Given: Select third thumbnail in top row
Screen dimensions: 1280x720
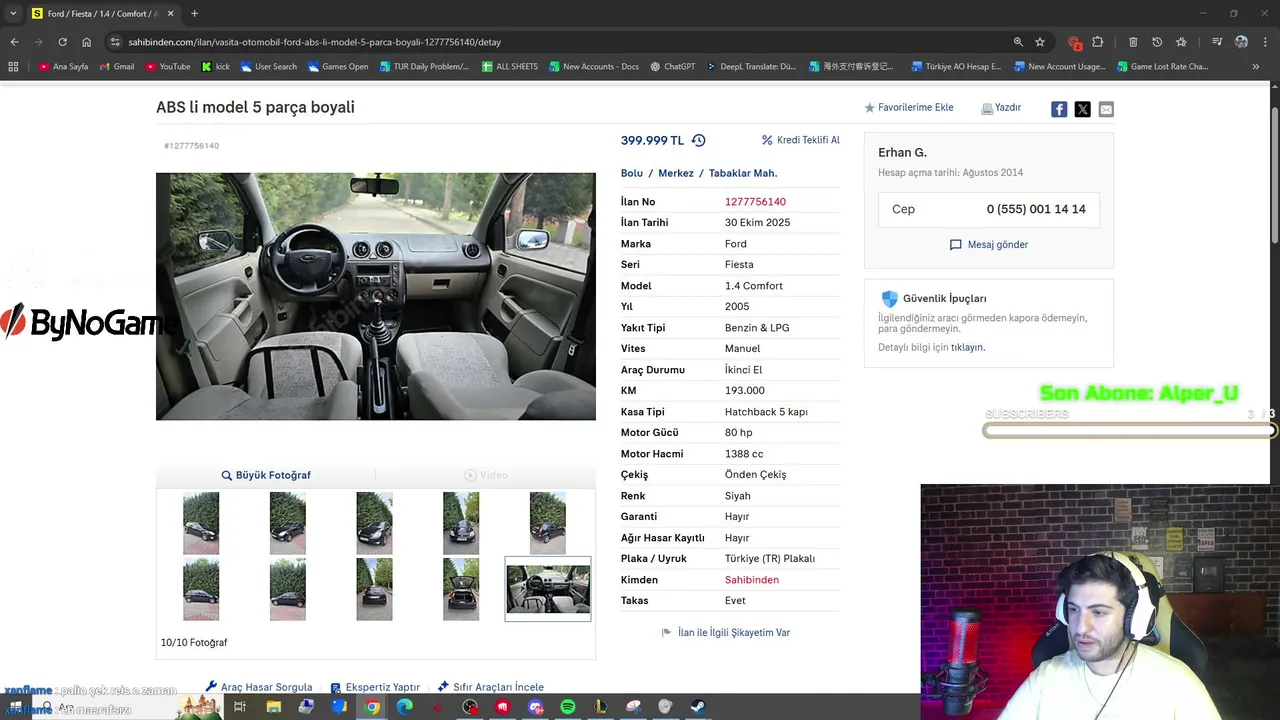Looking at the screenshot, I should point(374,523).
